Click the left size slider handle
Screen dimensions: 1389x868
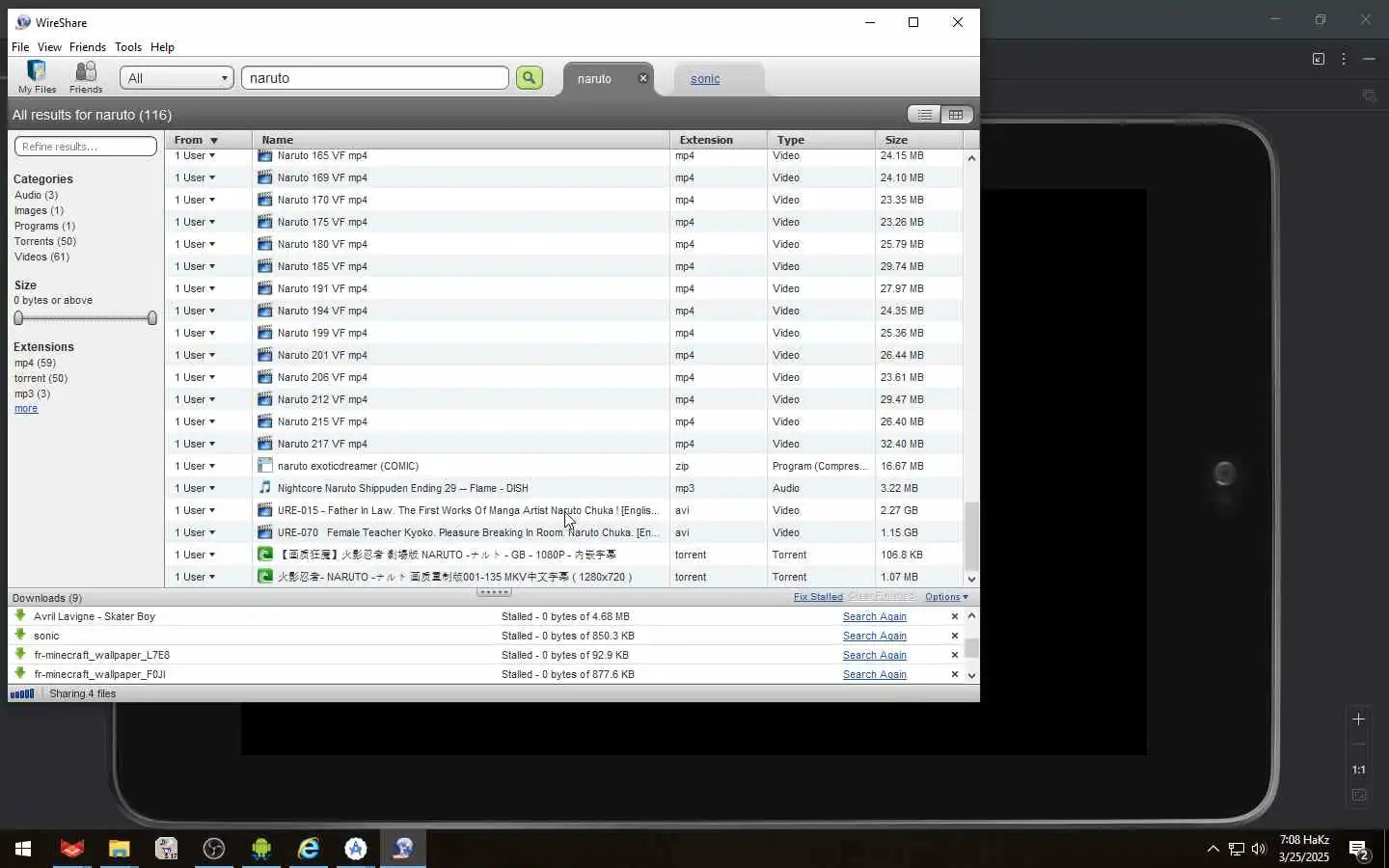point(18,318)
